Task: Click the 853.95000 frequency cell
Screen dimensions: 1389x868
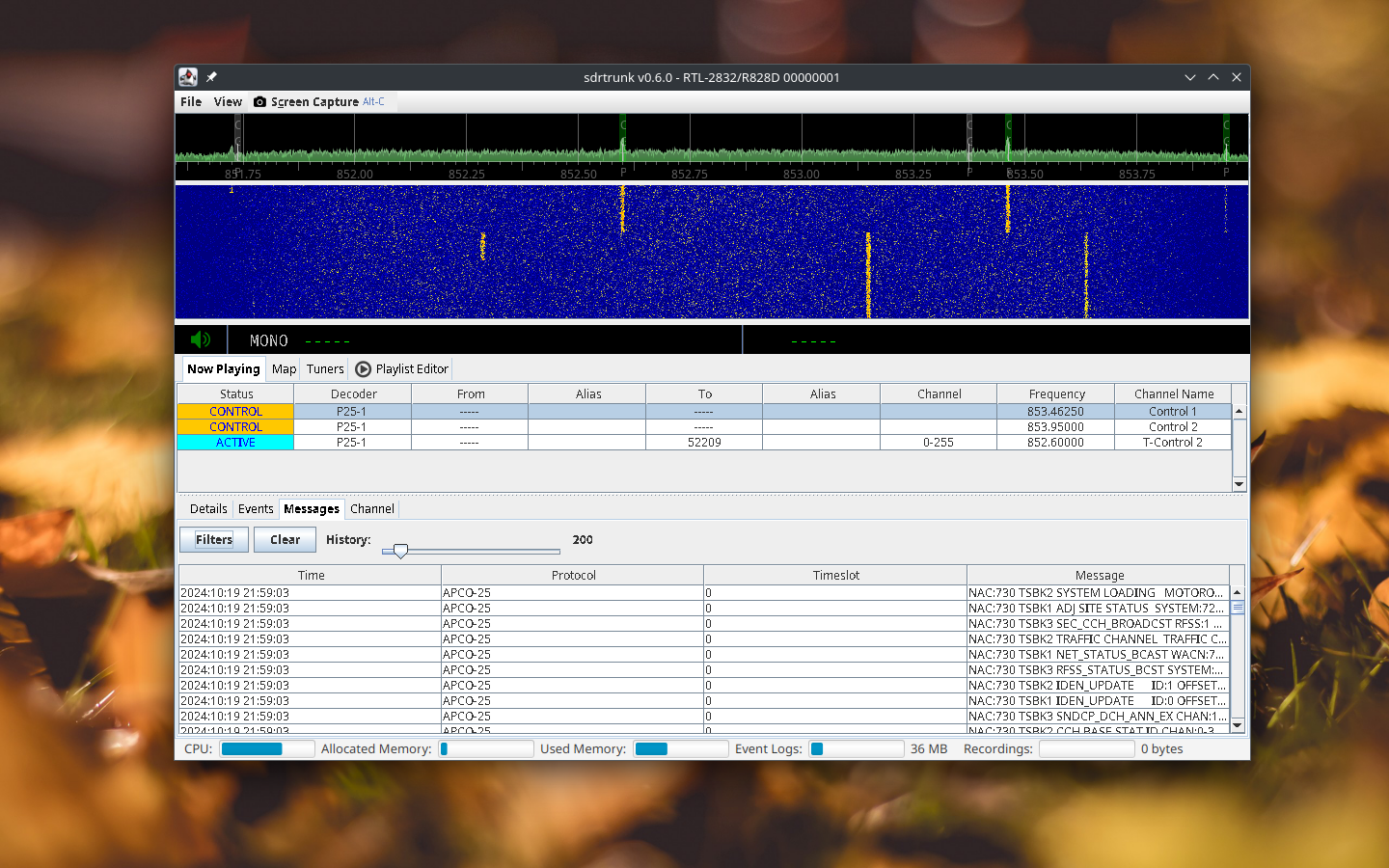Action: tap(1056, 427)
